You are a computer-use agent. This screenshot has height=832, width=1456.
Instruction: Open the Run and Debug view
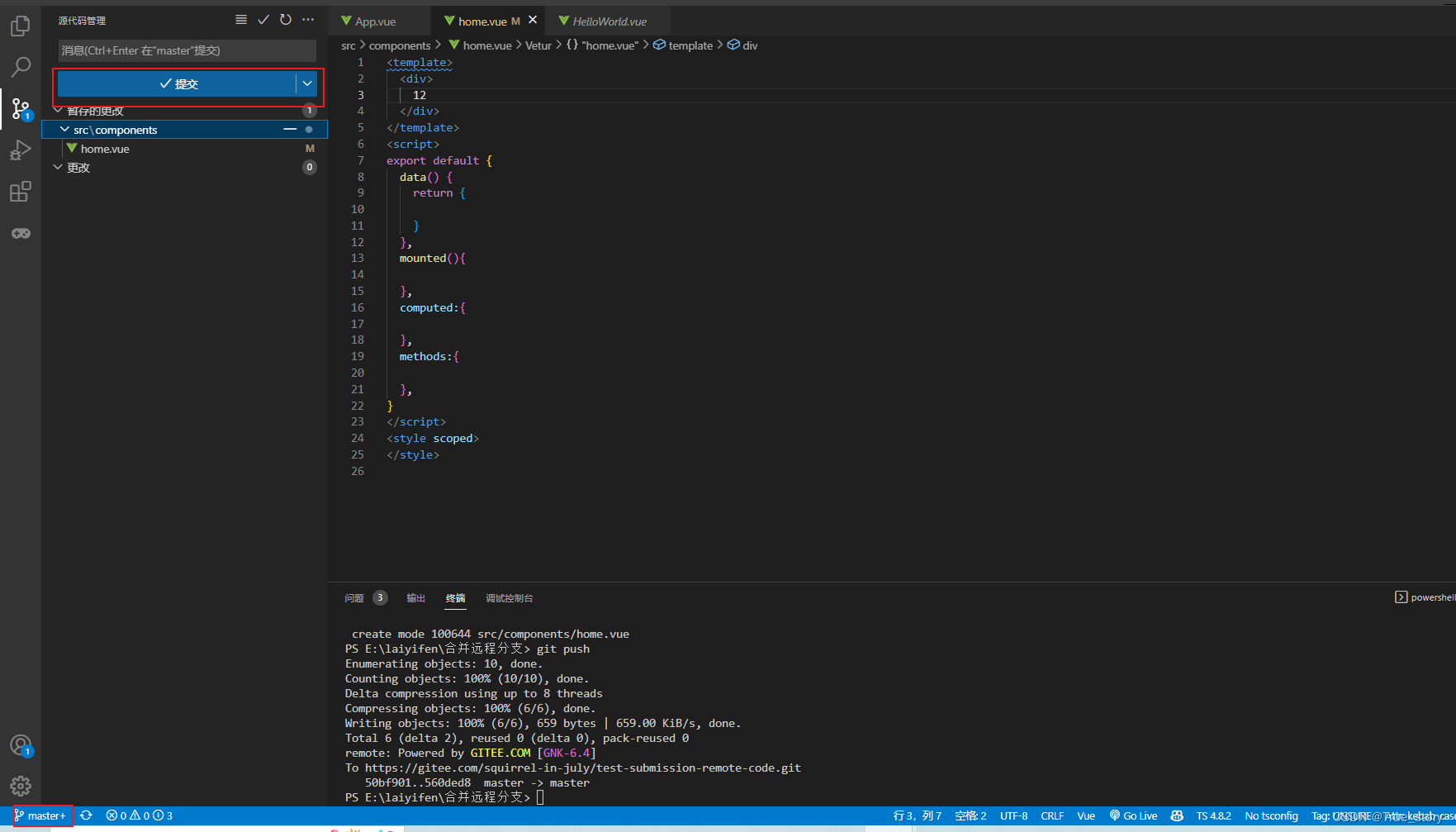(x=21, y=150)
